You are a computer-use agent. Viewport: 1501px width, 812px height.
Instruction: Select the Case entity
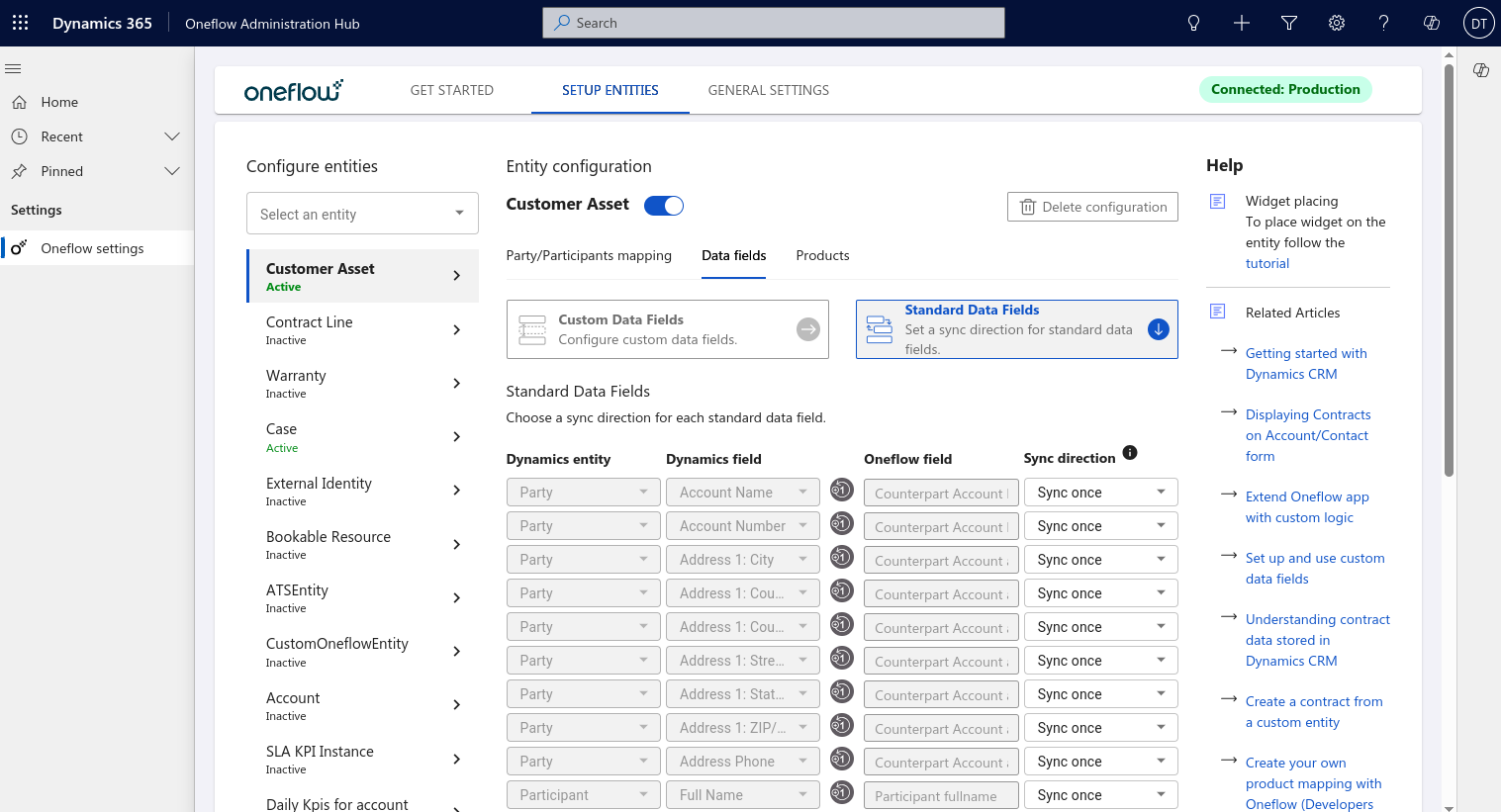coord(363,437)
